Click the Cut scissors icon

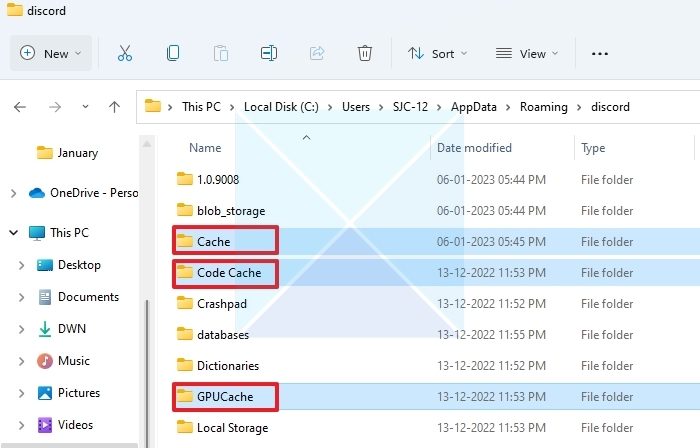point(125,53)
